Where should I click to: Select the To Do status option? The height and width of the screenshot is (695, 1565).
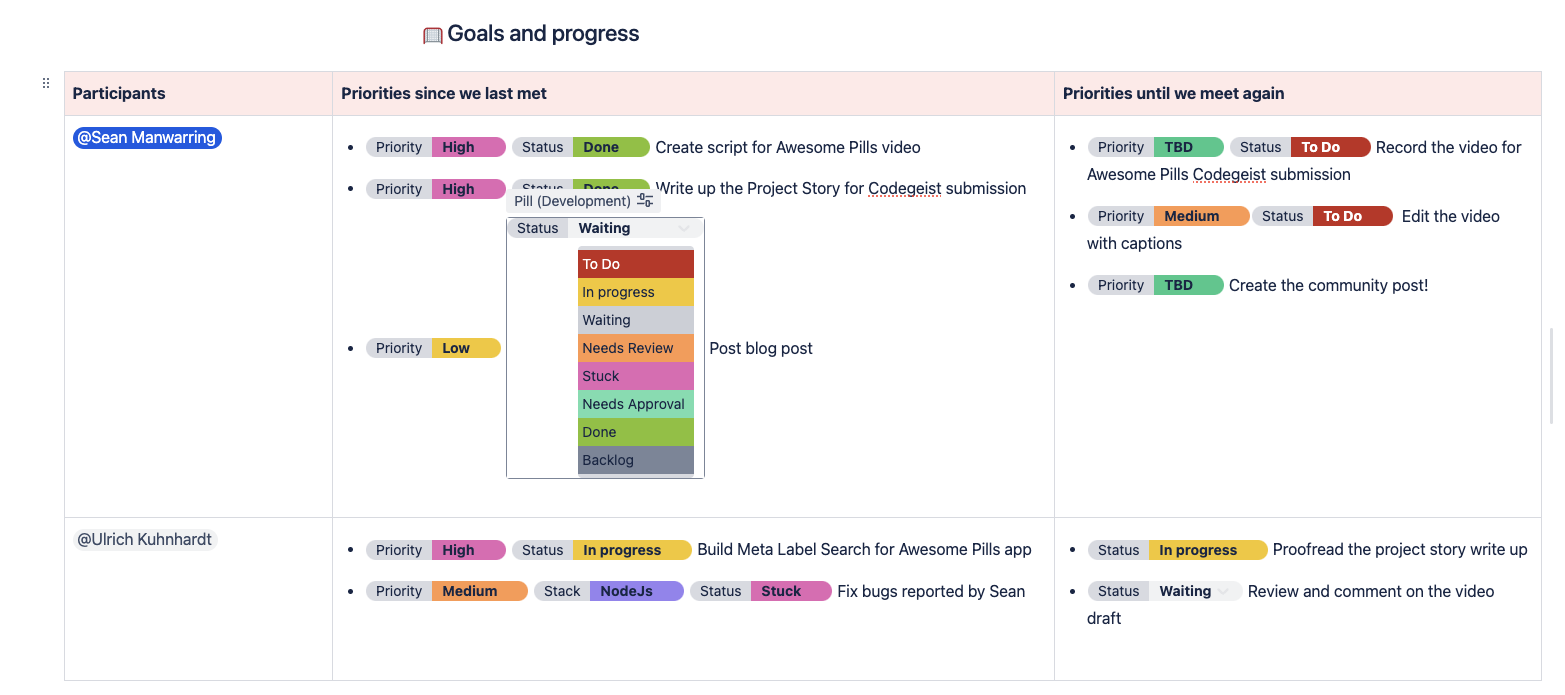click(x=635, y=264)
